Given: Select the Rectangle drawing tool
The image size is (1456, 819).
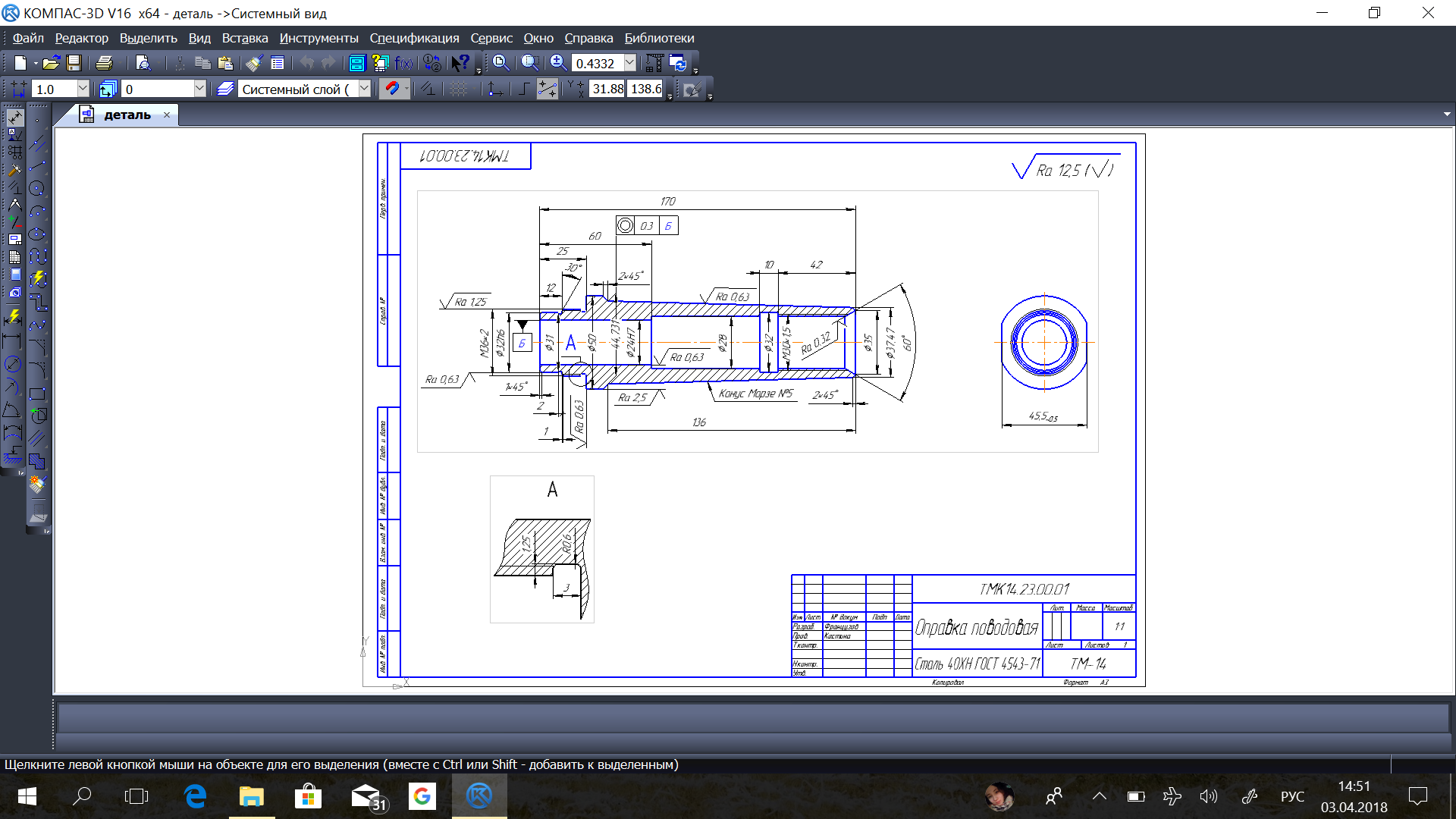Looking at the screenshot, I should [37, 394].
